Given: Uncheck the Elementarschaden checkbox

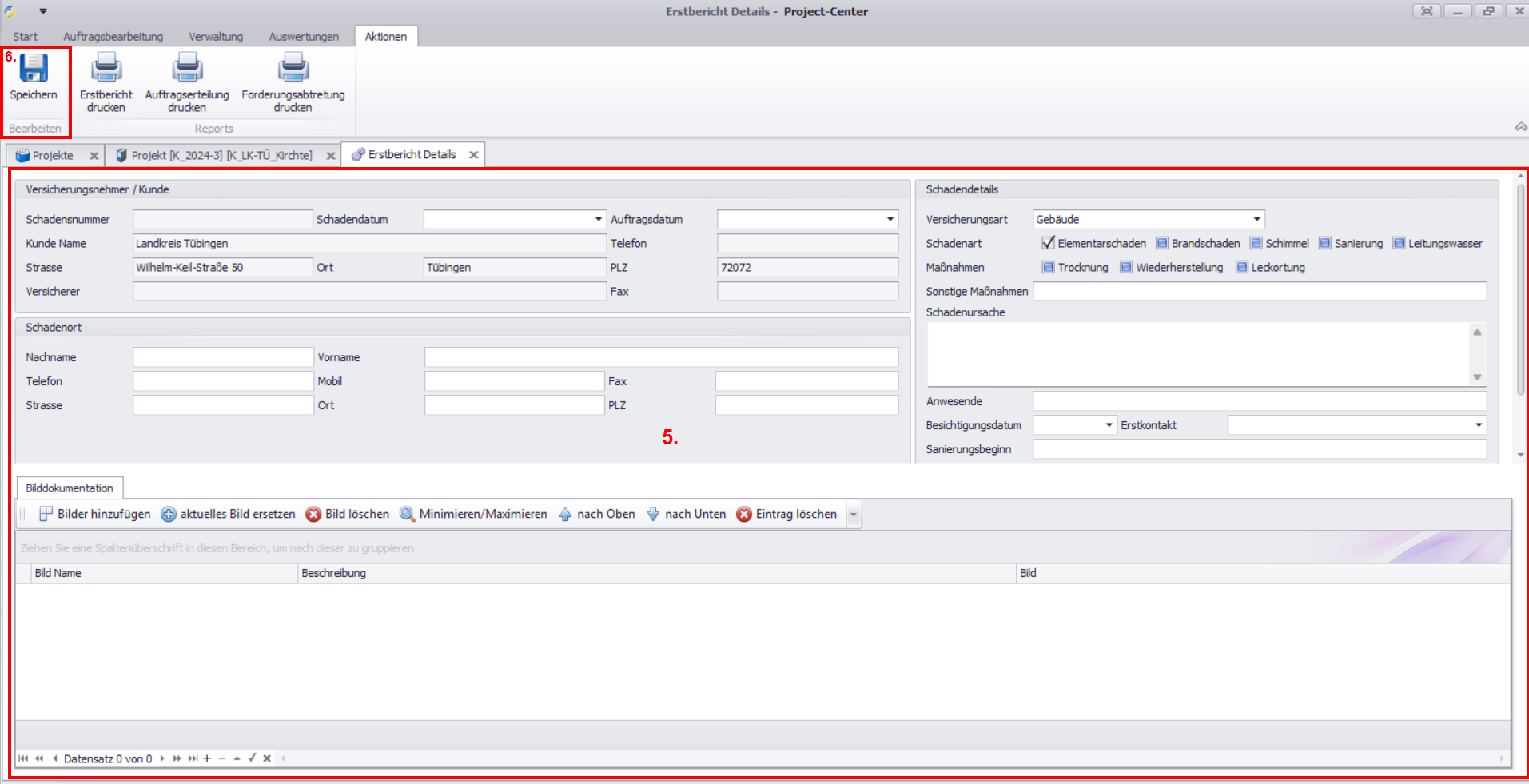Looking at the screenshot, I should 1048,243.
